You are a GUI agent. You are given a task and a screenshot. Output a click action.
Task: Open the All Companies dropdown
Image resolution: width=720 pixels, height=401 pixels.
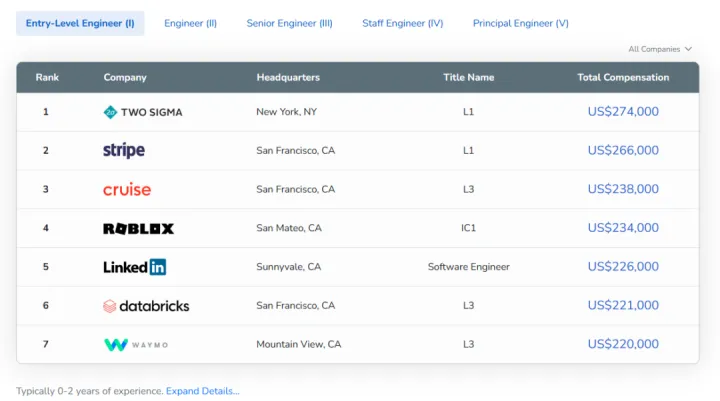660,49
